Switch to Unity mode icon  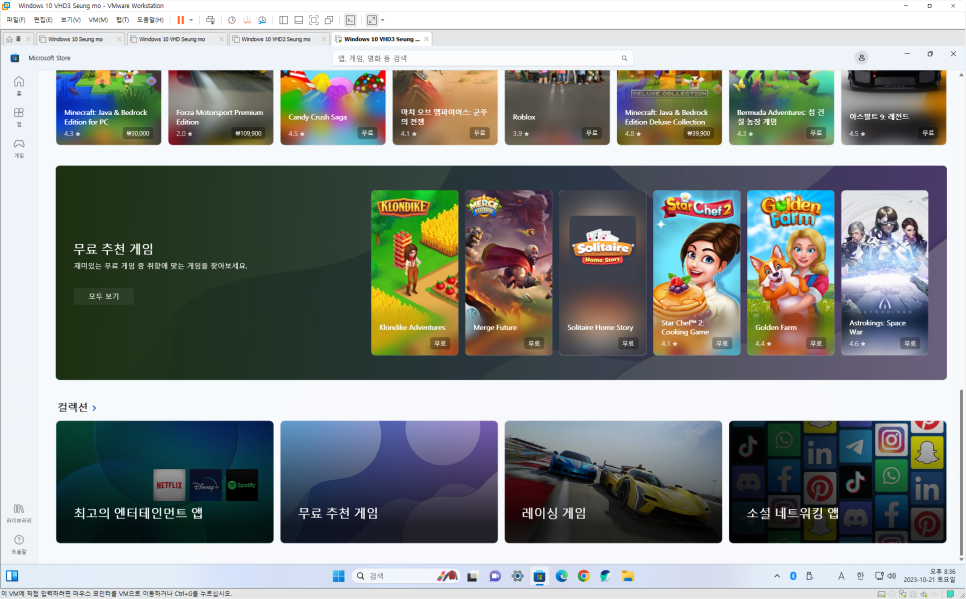tap(329, 20)
